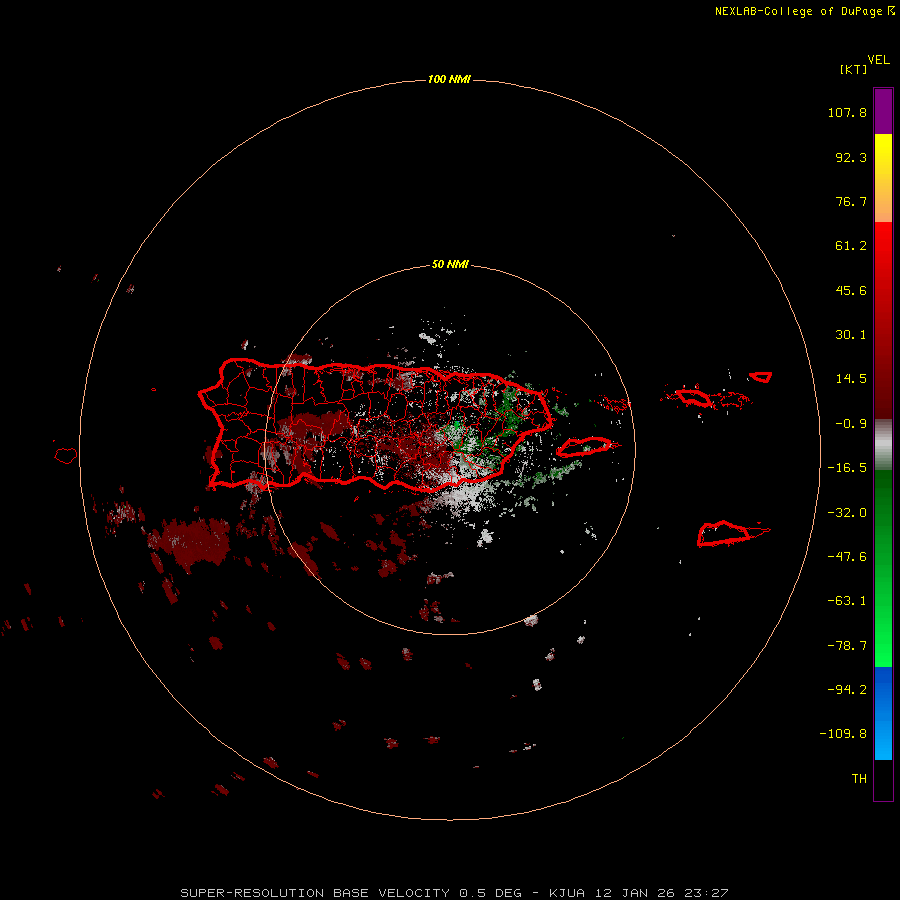Select the 30.1 scale value

click(x=851, y=335)
